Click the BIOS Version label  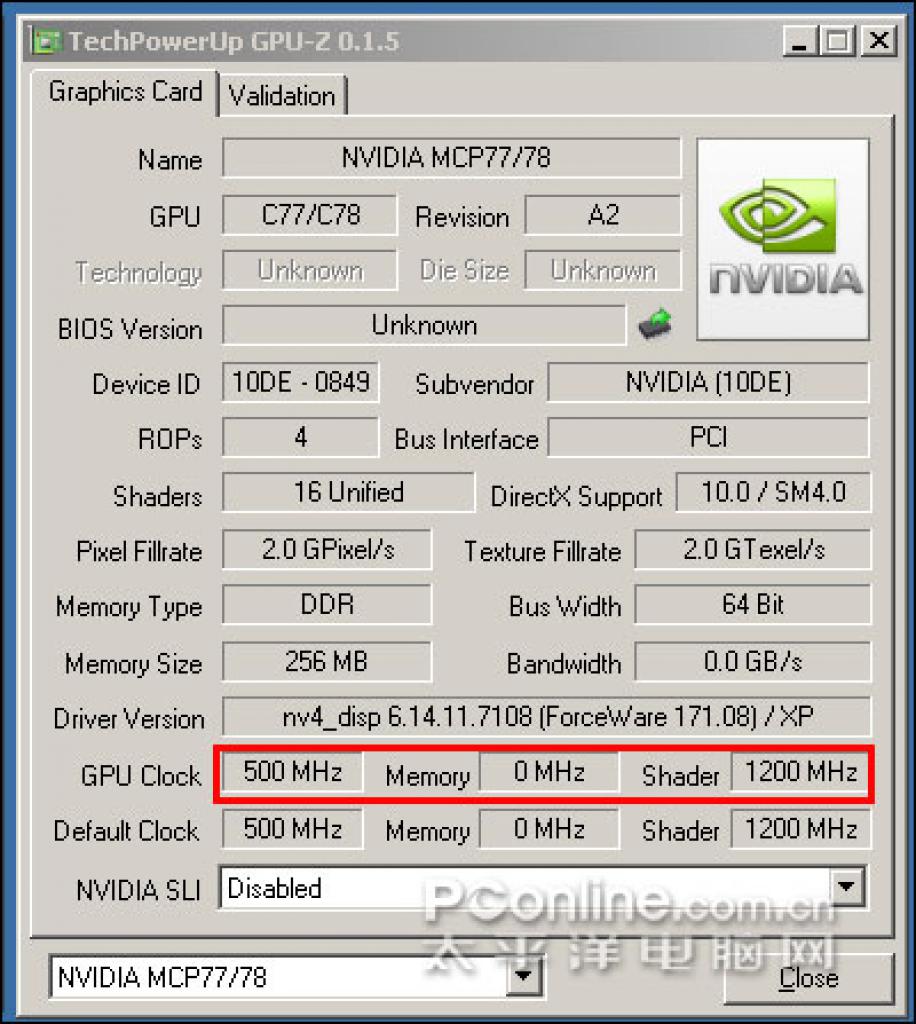click(130, 329)
